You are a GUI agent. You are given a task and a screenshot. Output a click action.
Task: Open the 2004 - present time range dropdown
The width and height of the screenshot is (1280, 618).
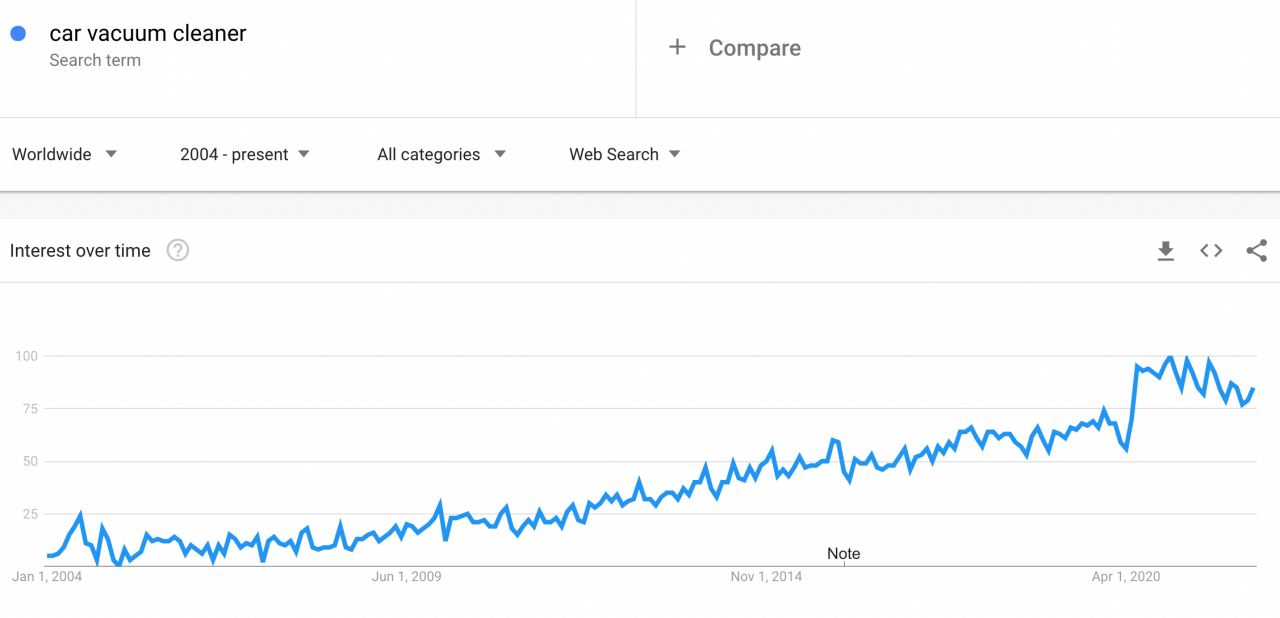point(245,154)
